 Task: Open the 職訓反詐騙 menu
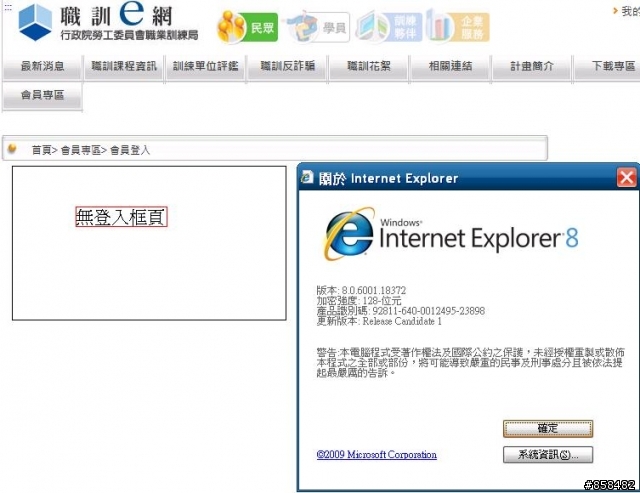pyautogui.click(x=287, y=67)
